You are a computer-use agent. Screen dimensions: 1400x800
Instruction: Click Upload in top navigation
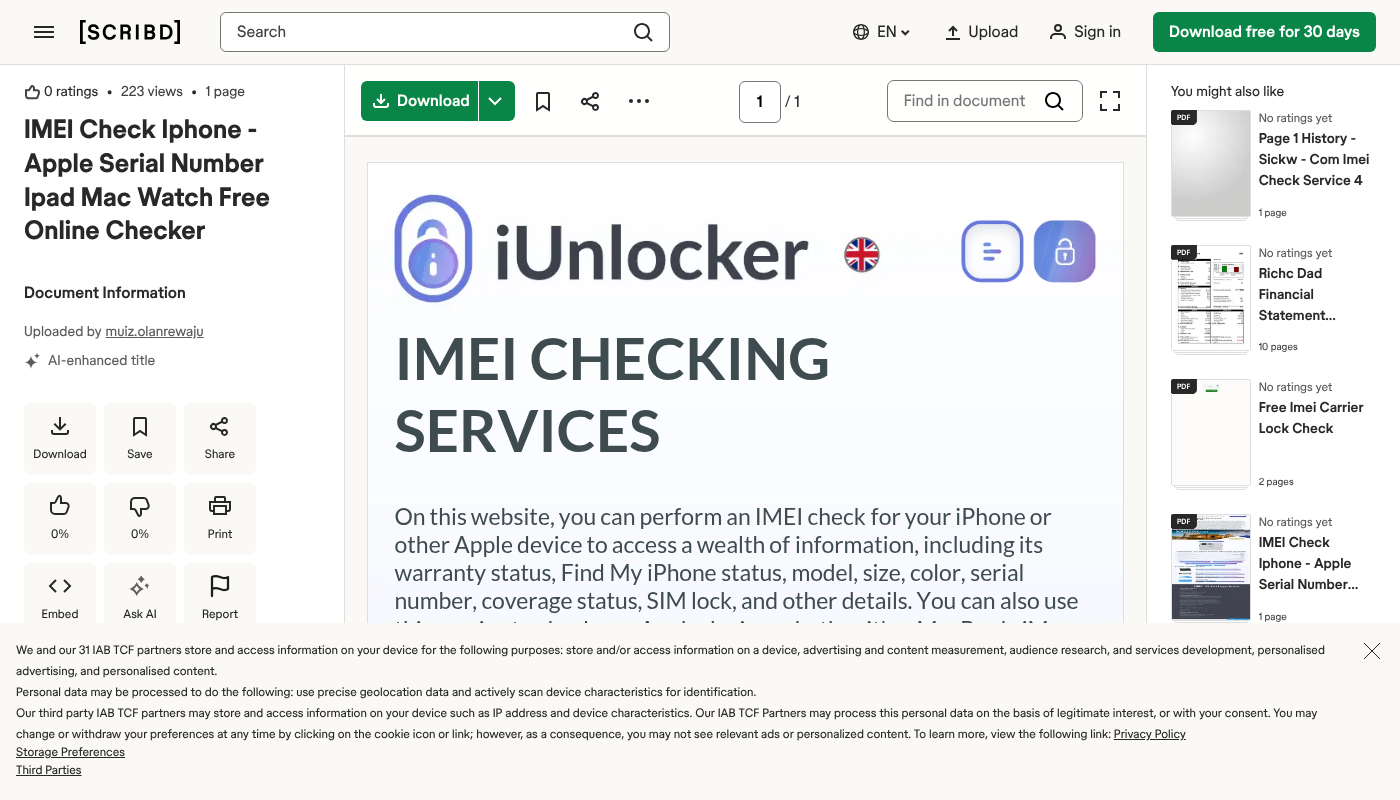[981, 32]
